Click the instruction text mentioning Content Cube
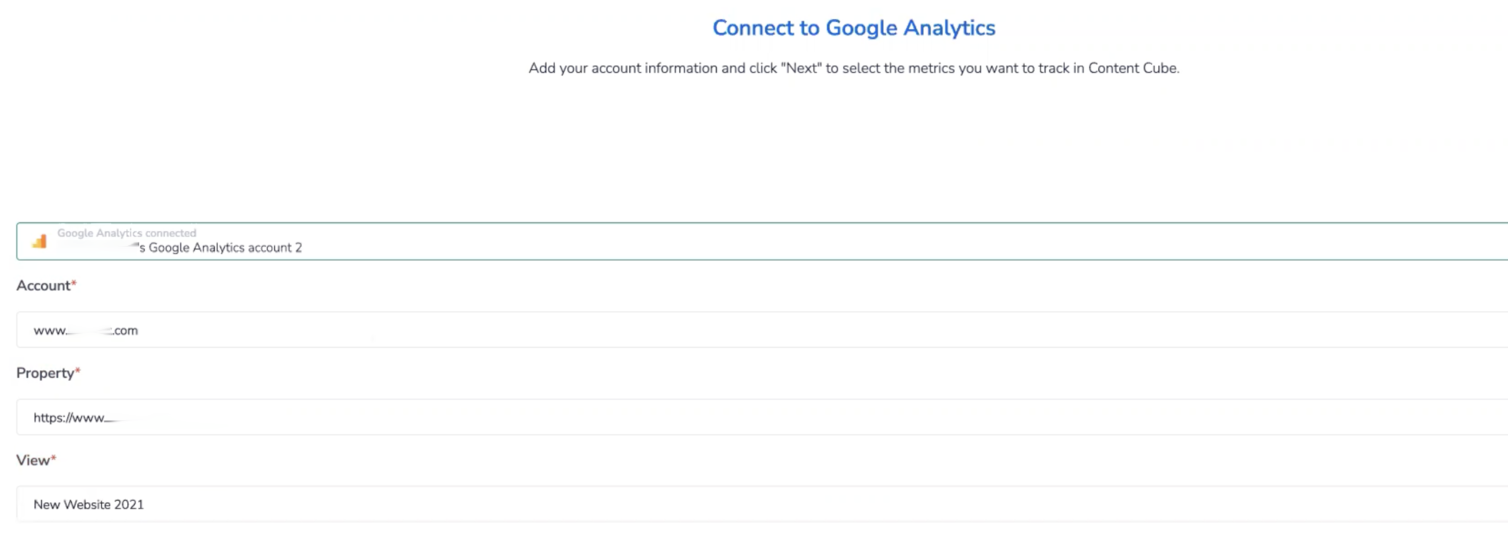Viewport: 1508px width, 538px height. tap(853, 69)
